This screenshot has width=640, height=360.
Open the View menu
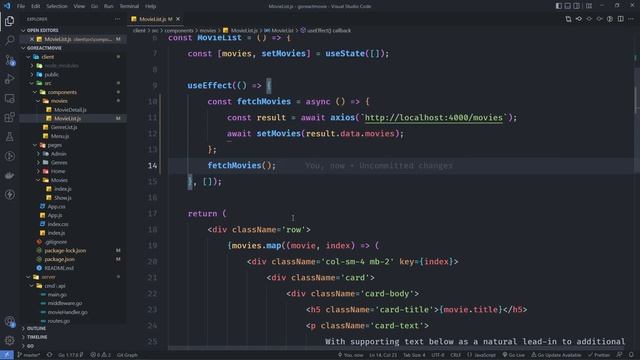79,6
